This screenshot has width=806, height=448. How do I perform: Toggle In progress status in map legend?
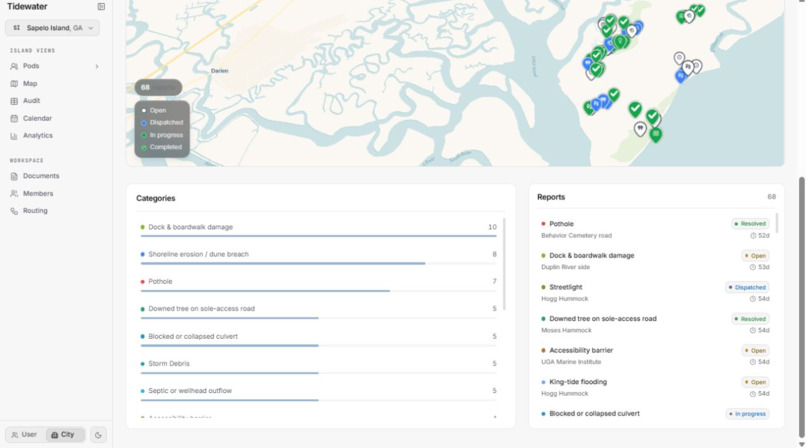point(162,135)
